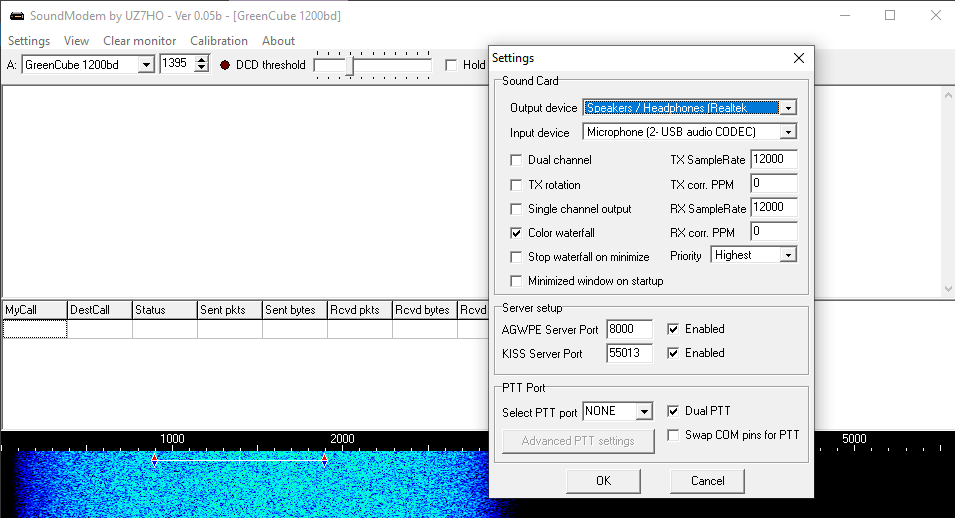Open the Calibration menu
The image size is (955, 518).
coord(219,41)
